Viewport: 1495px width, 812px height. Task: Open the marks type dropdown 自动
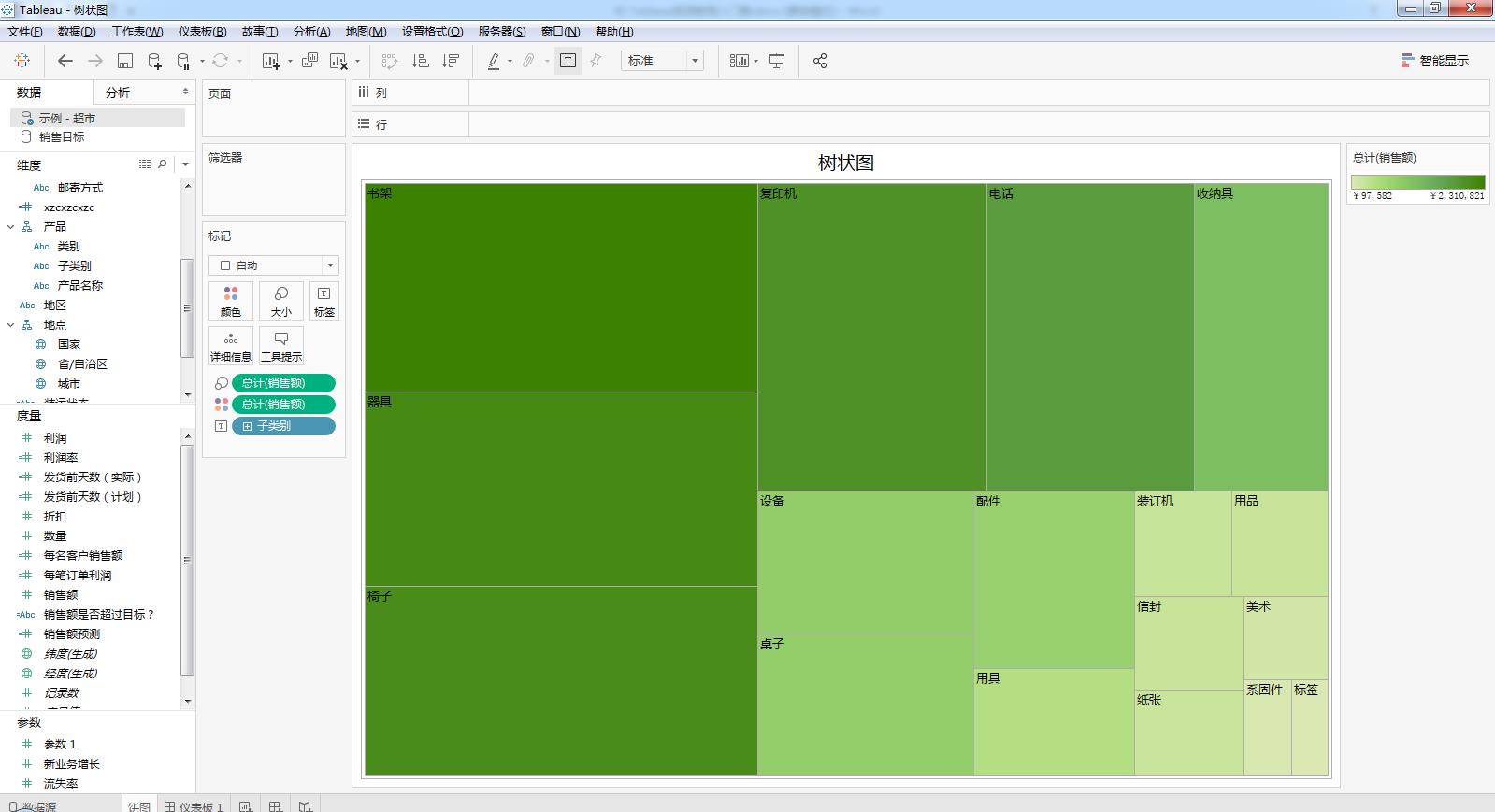pos(273,265)
